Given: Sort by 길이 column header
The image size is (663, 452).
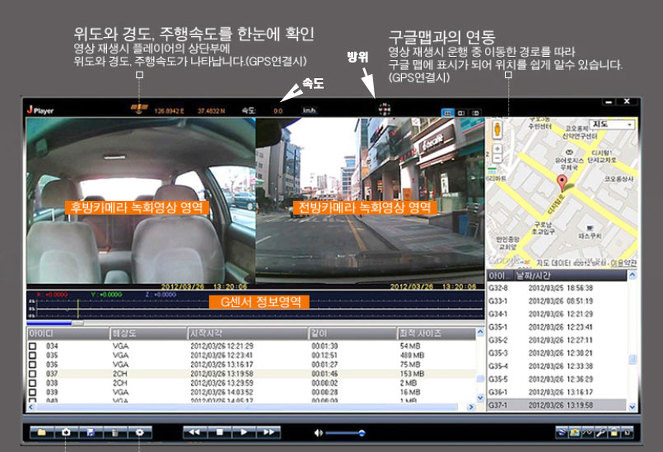Looking at the screenshot, I should click(353, 334).
